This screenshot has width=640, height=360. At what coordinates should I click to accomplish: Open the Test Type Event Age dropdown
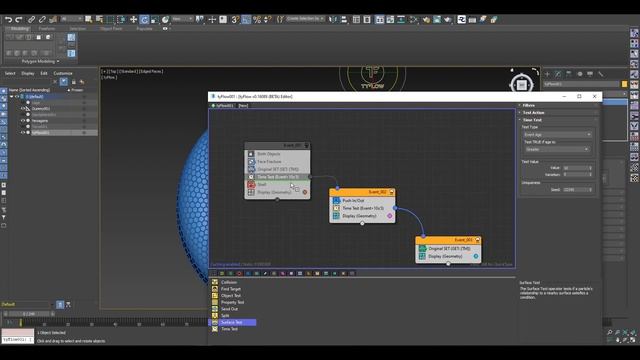tap(557, 135)
